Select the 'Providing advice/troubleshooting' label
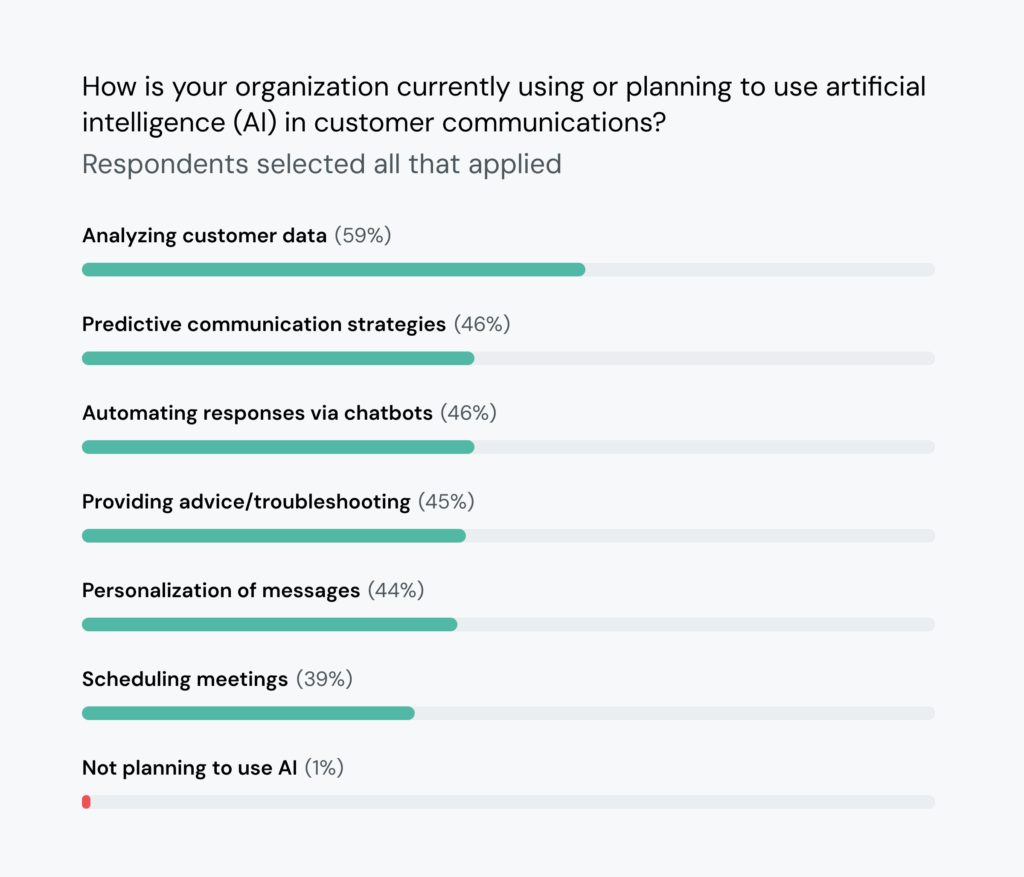 click(246, 502)
